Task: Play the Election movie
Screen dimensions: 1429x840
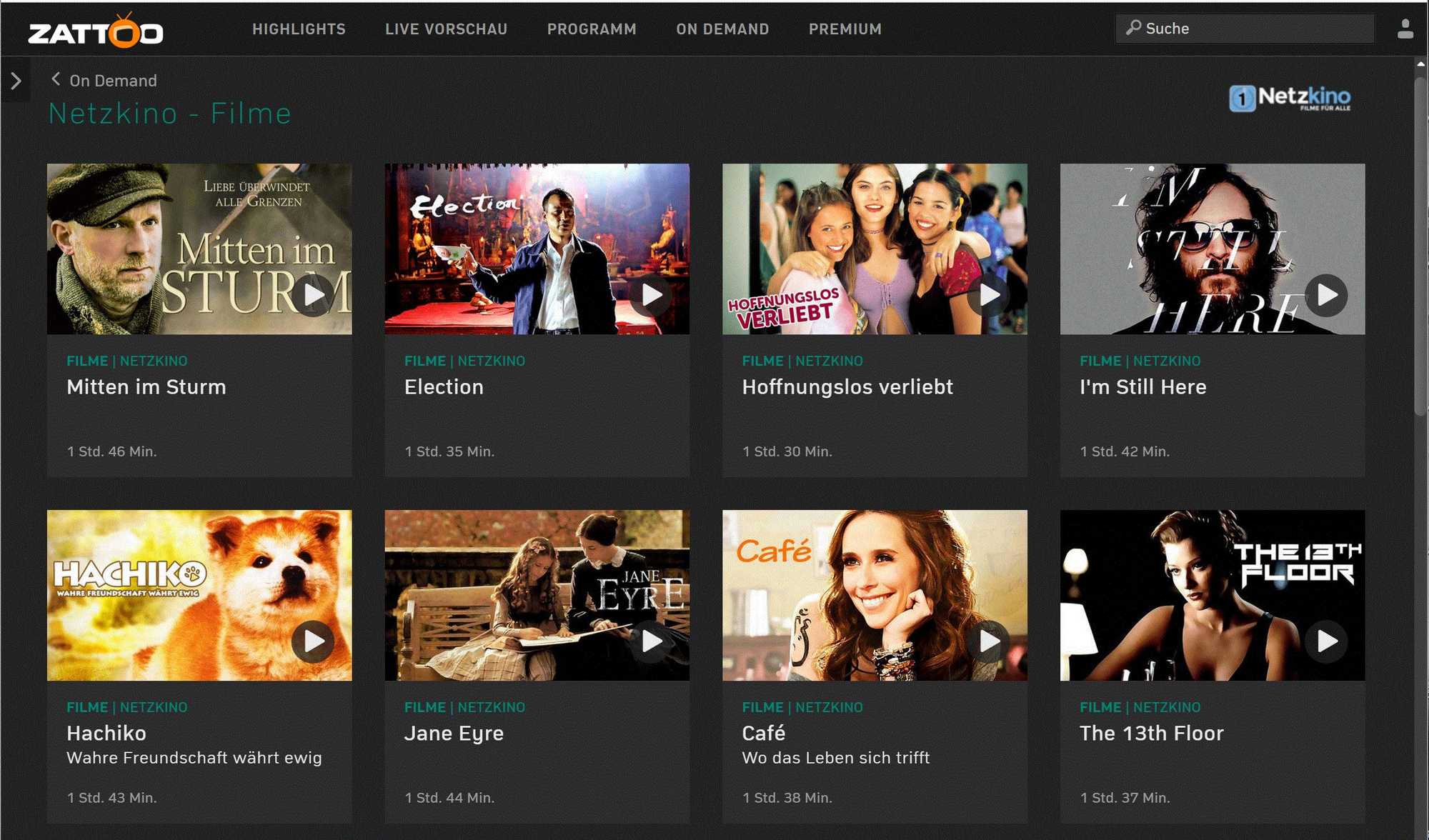Action: [x=651, y=295]
